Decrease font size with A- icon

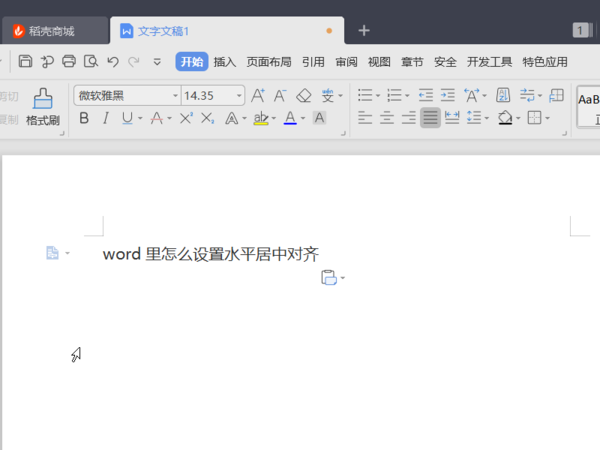click(280, 95)
